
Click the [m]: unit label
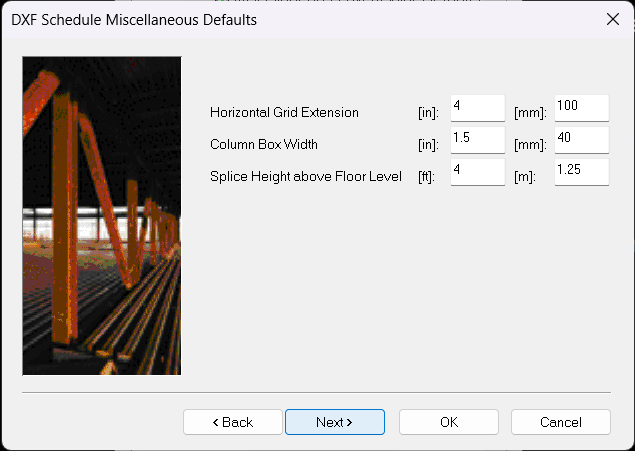tap(525, 177)
